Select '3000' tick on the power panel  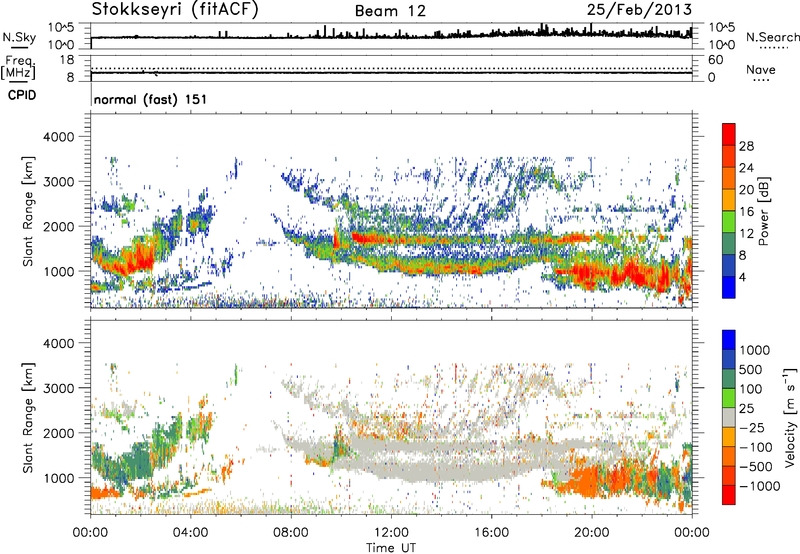point(58,182)
